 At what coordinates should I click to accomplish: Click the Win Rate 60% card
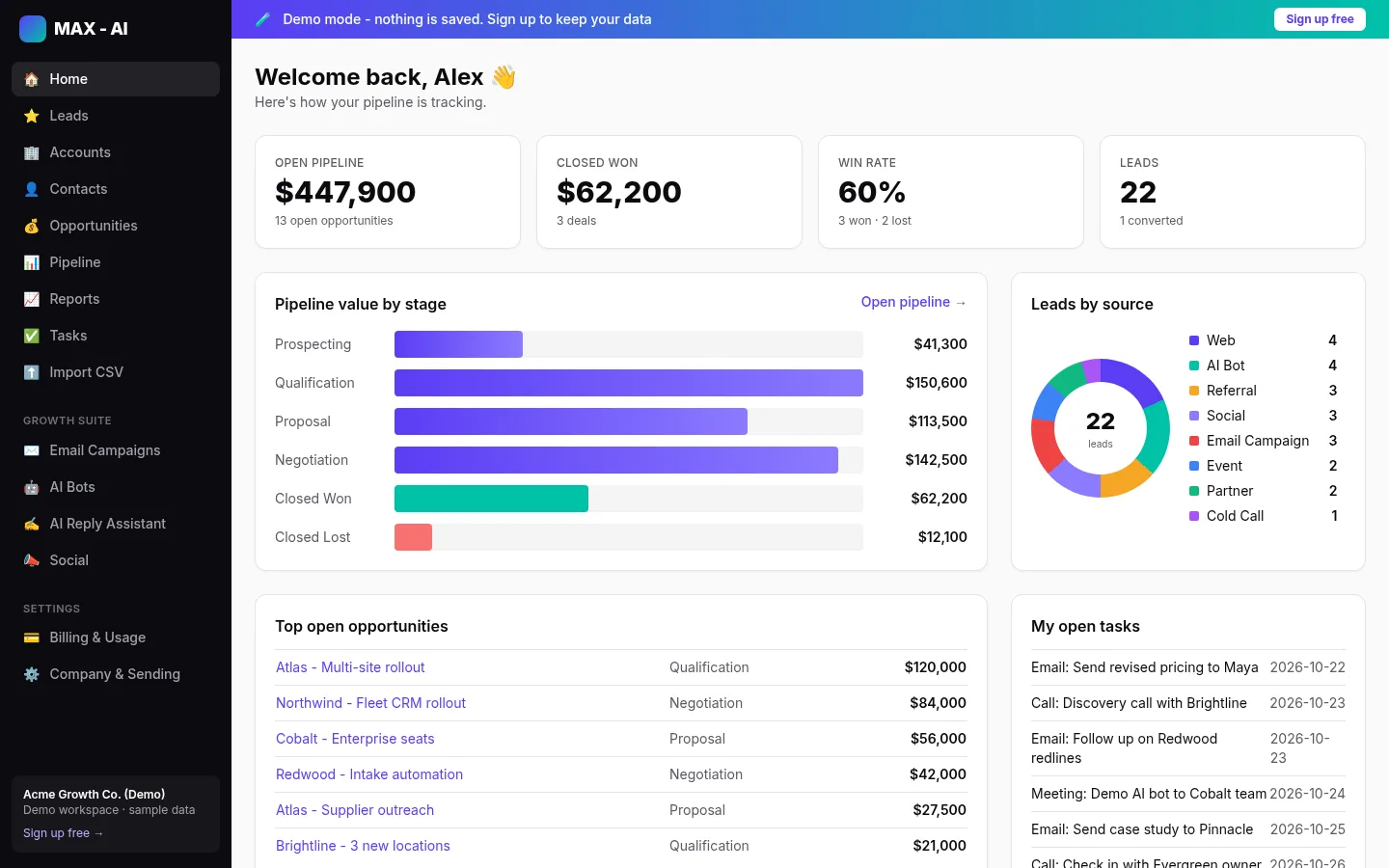pos(951,192)
